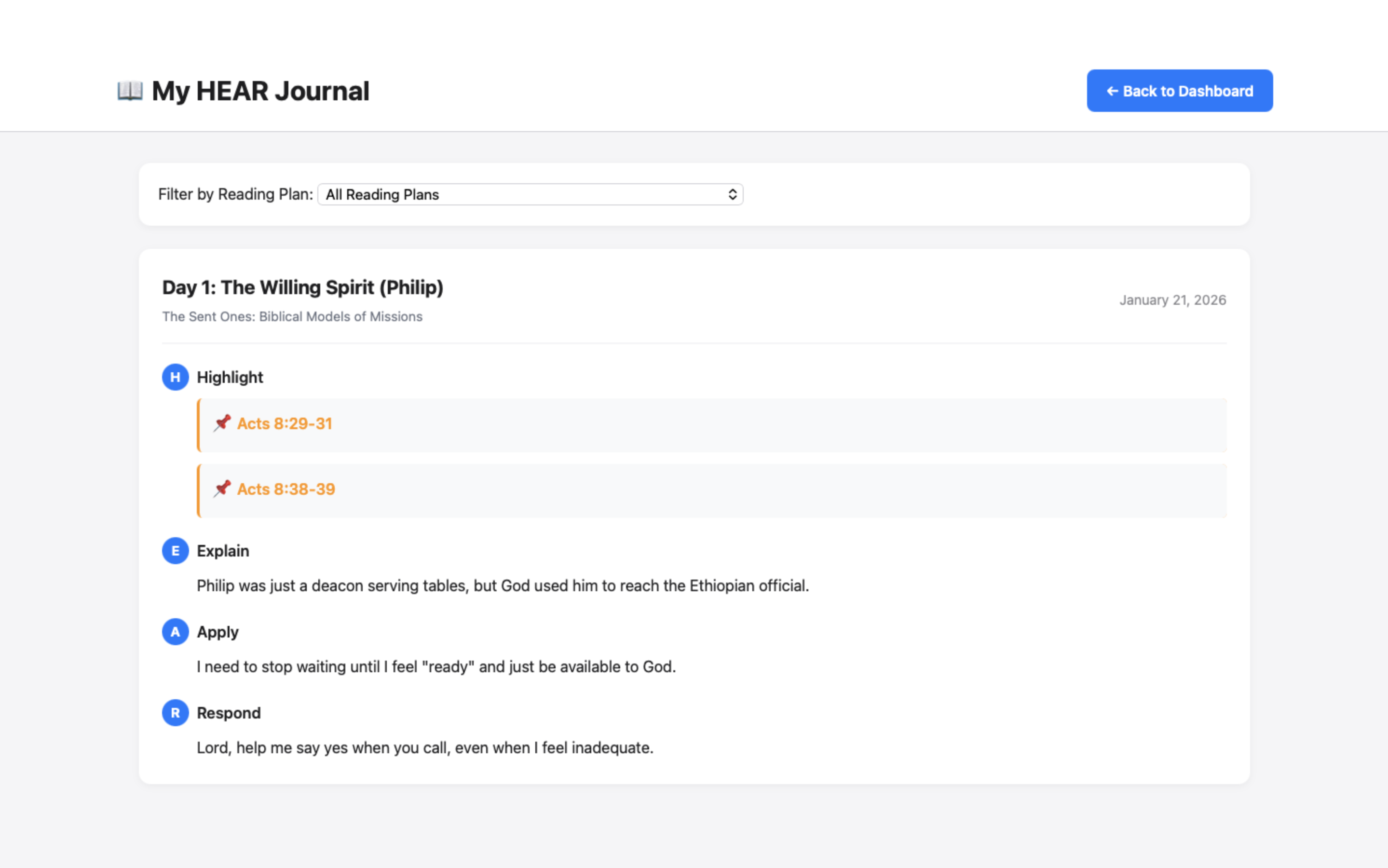Open the Acts 8:38-39 scripture link
This screenshot has height=868, width=1388.
tap(286, 489)
